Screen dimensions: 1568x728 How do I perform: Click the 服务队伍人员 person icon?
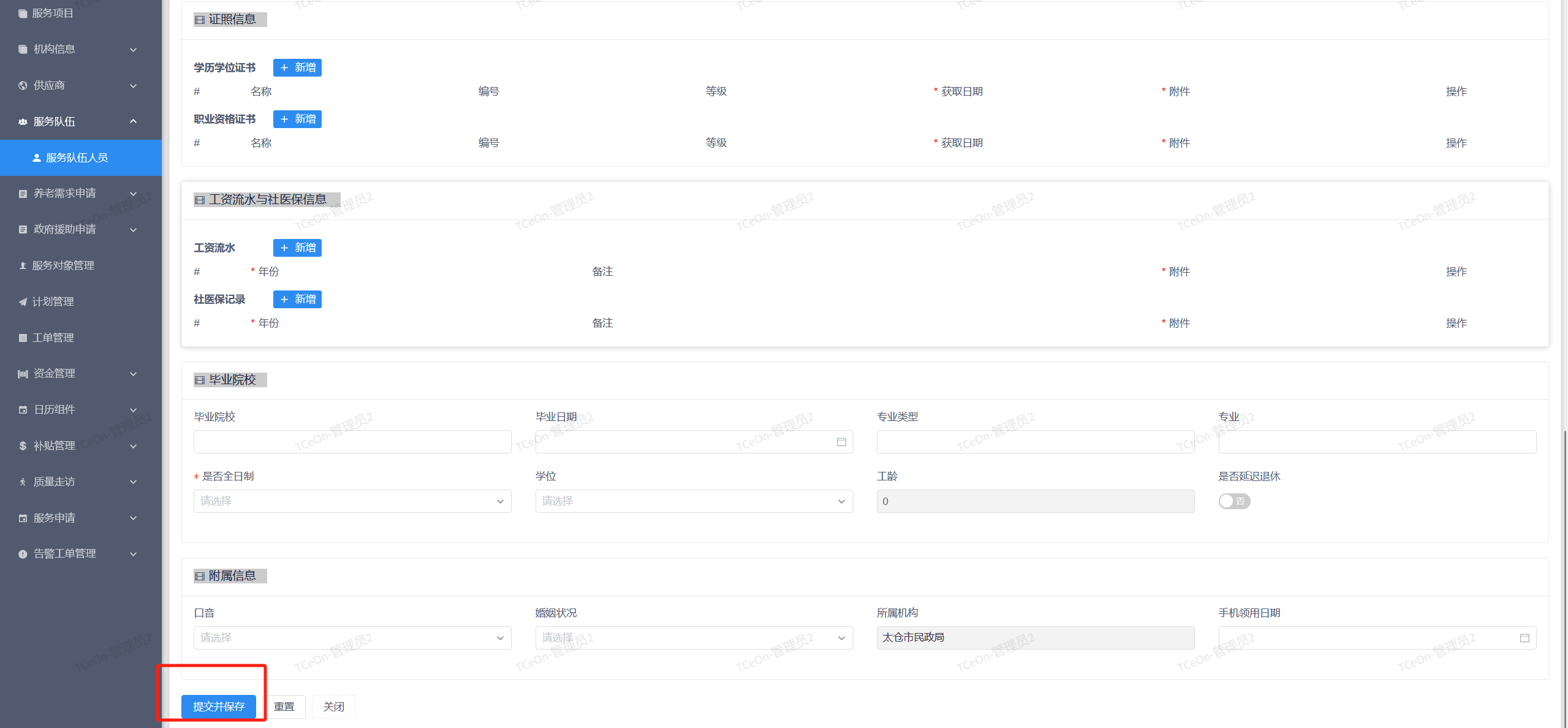click(37, 157)
